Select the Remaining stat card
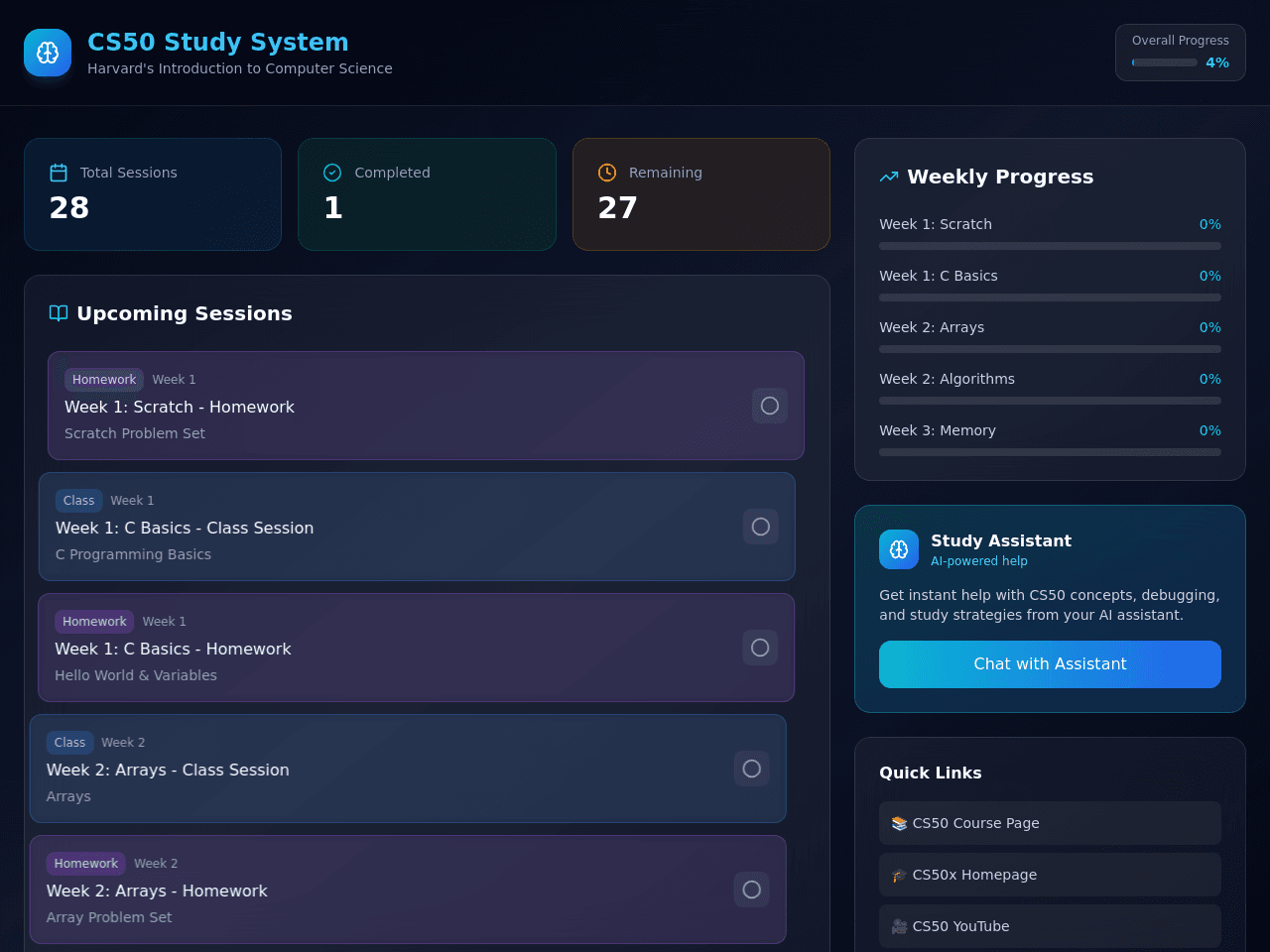This screenshot has width=1270, height=952. (x=701, y=194)
